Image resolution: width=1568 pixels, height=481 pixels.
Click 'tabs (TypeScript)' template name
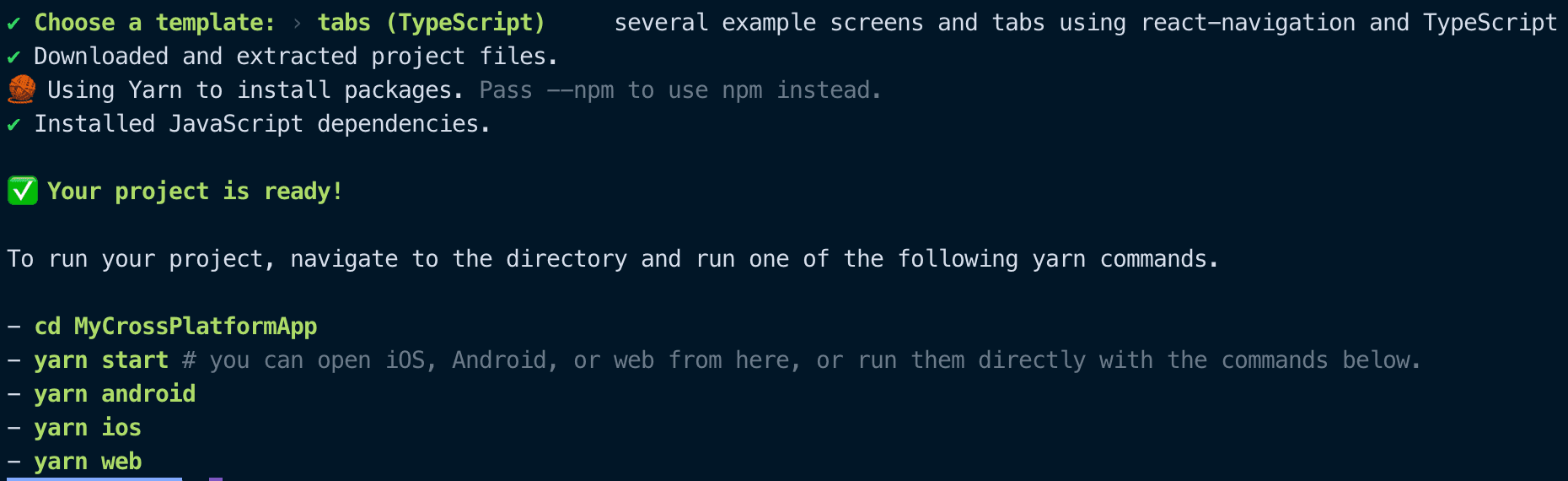(431, 23)
